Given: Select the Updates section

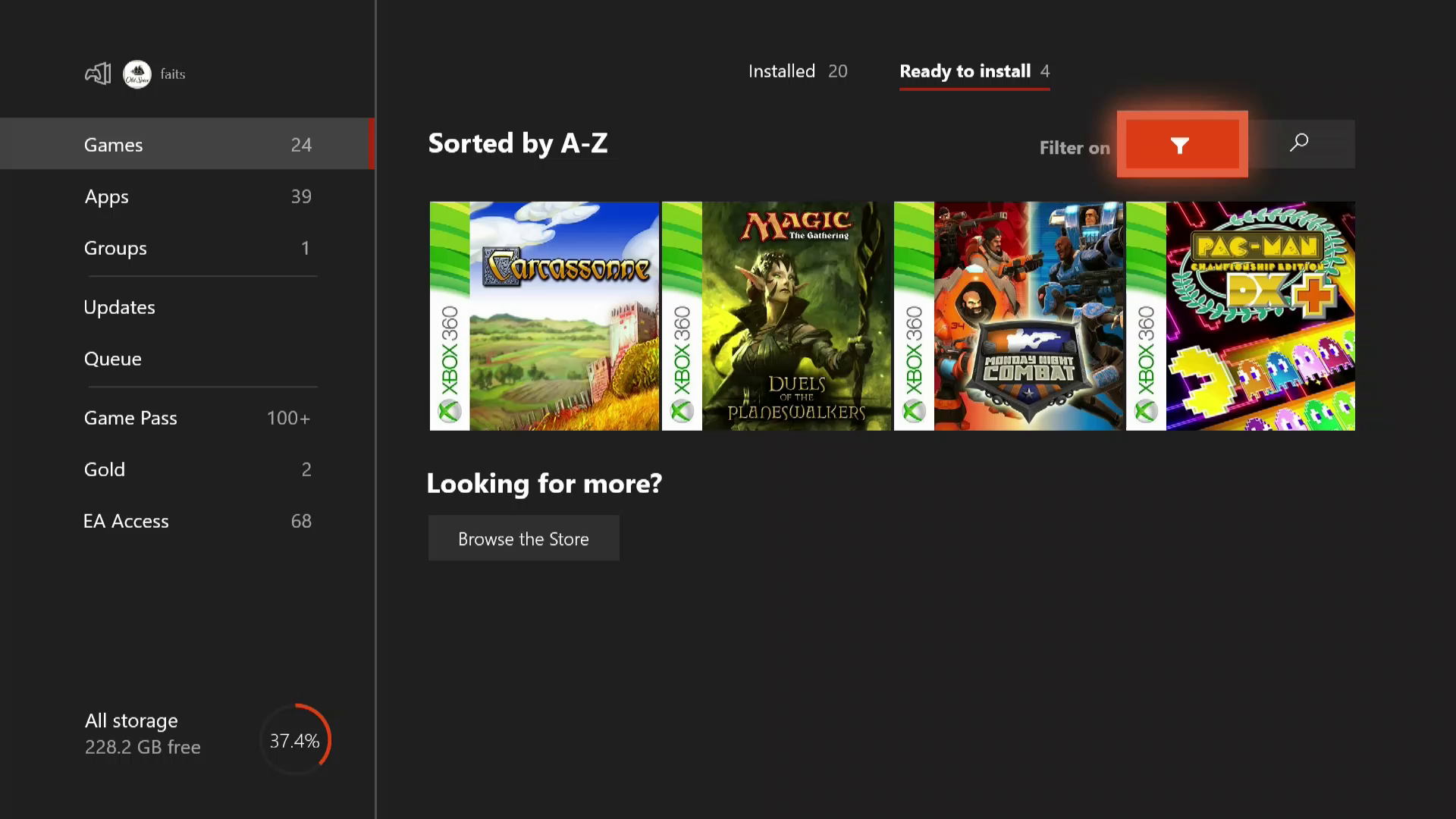Looking at the screenshot, I should pyautogui.click(x=119, y=307).
